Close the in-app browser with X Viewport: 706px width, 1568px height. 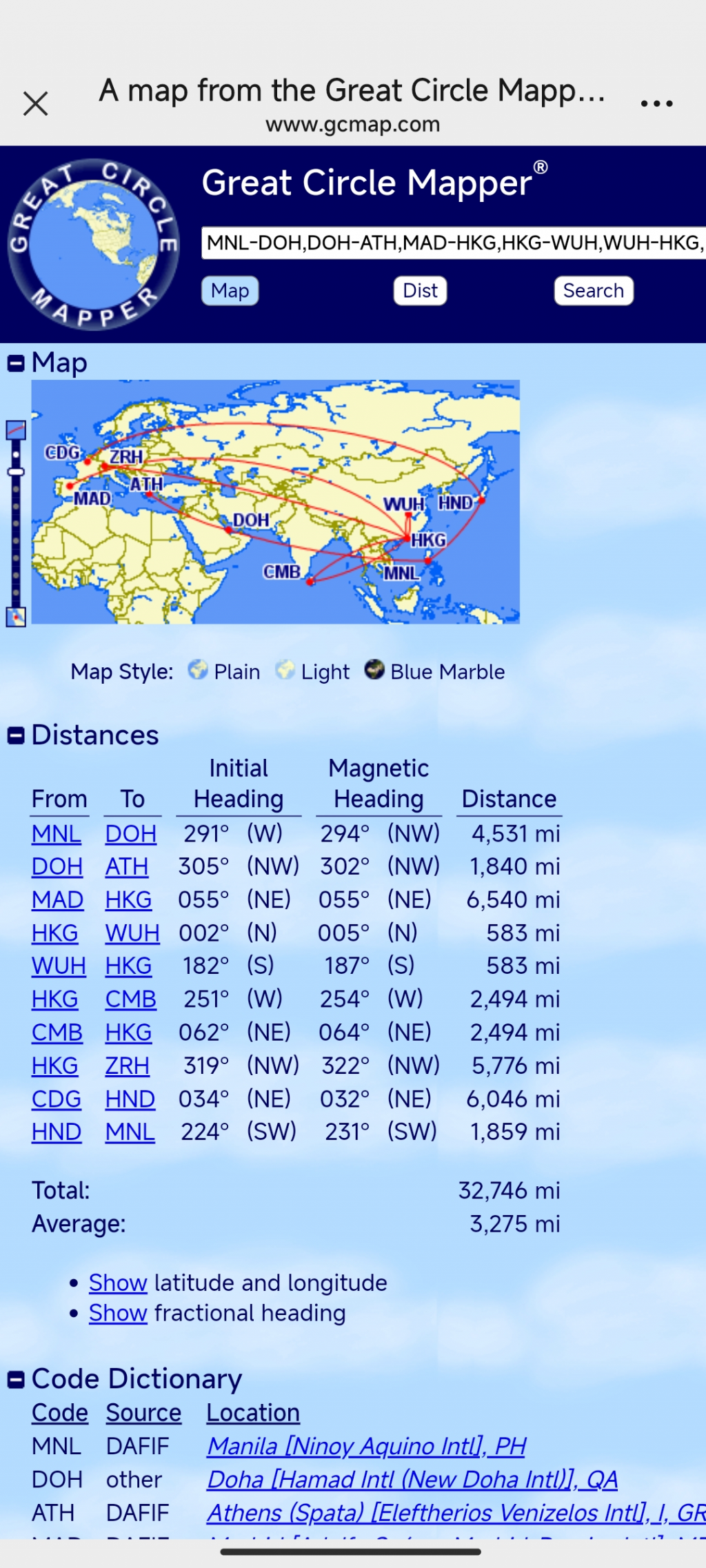click(x=35, y=104)
